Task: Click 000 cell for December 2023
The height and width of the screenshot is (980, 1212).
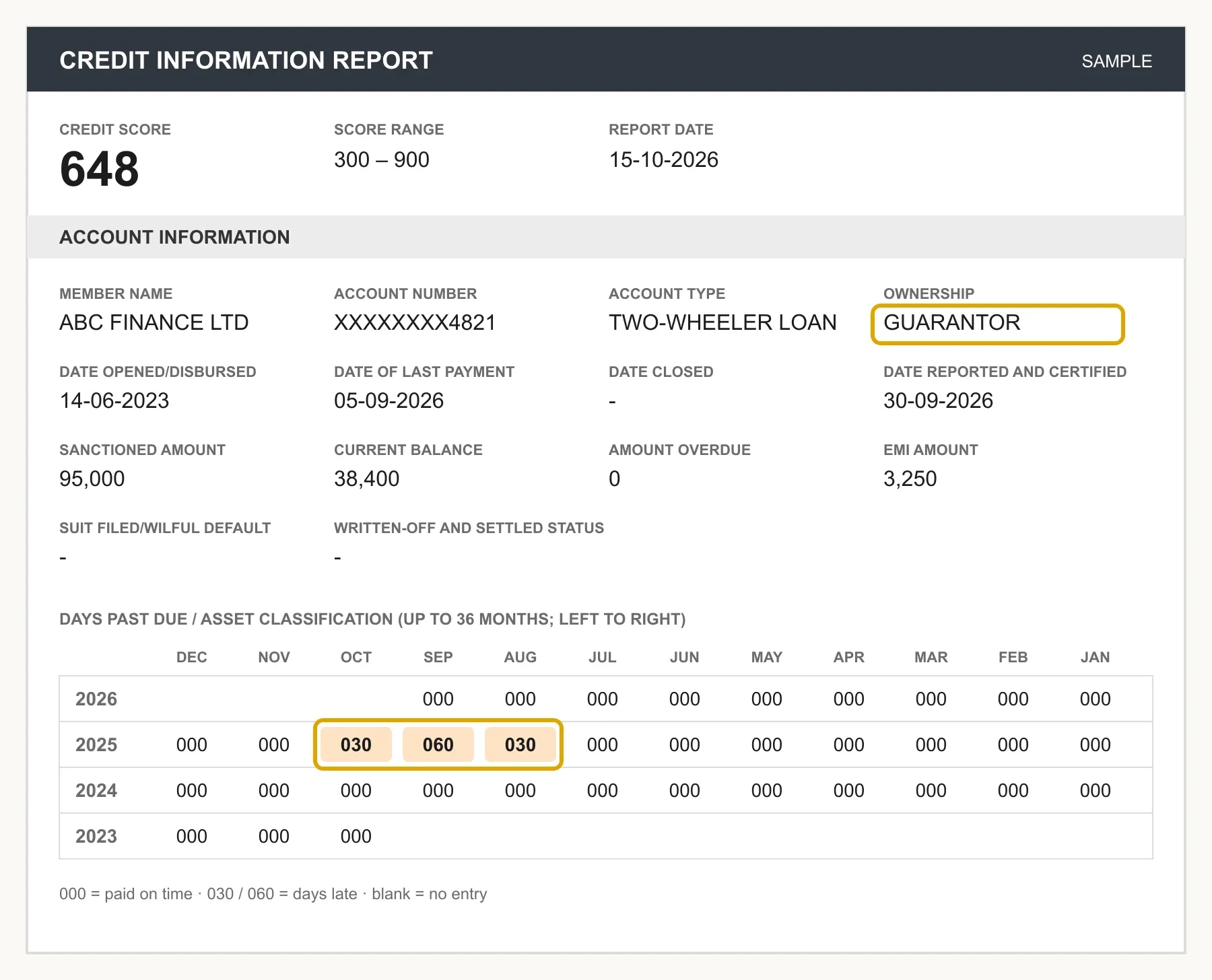Action: coord(192,836)
